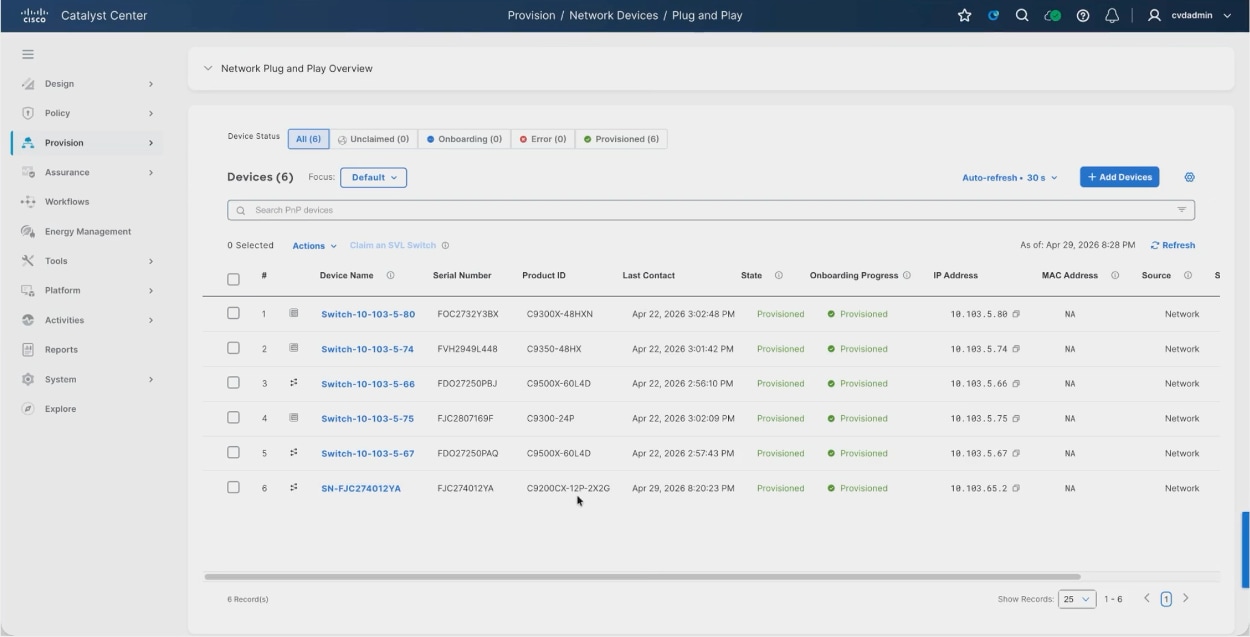Open the help question mark icon
The width and height of the screenshot is (1250, 637).
(x=1082, y=16)
